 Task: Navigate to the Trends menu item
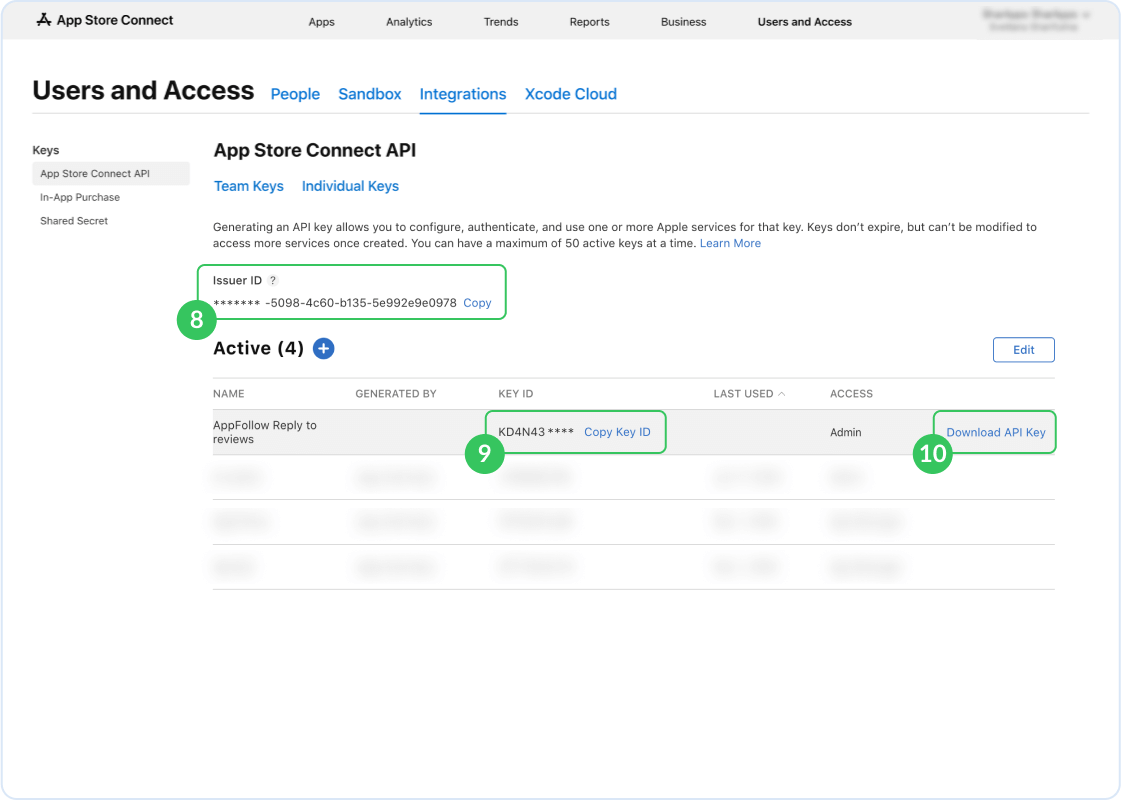tap(500, 21)
